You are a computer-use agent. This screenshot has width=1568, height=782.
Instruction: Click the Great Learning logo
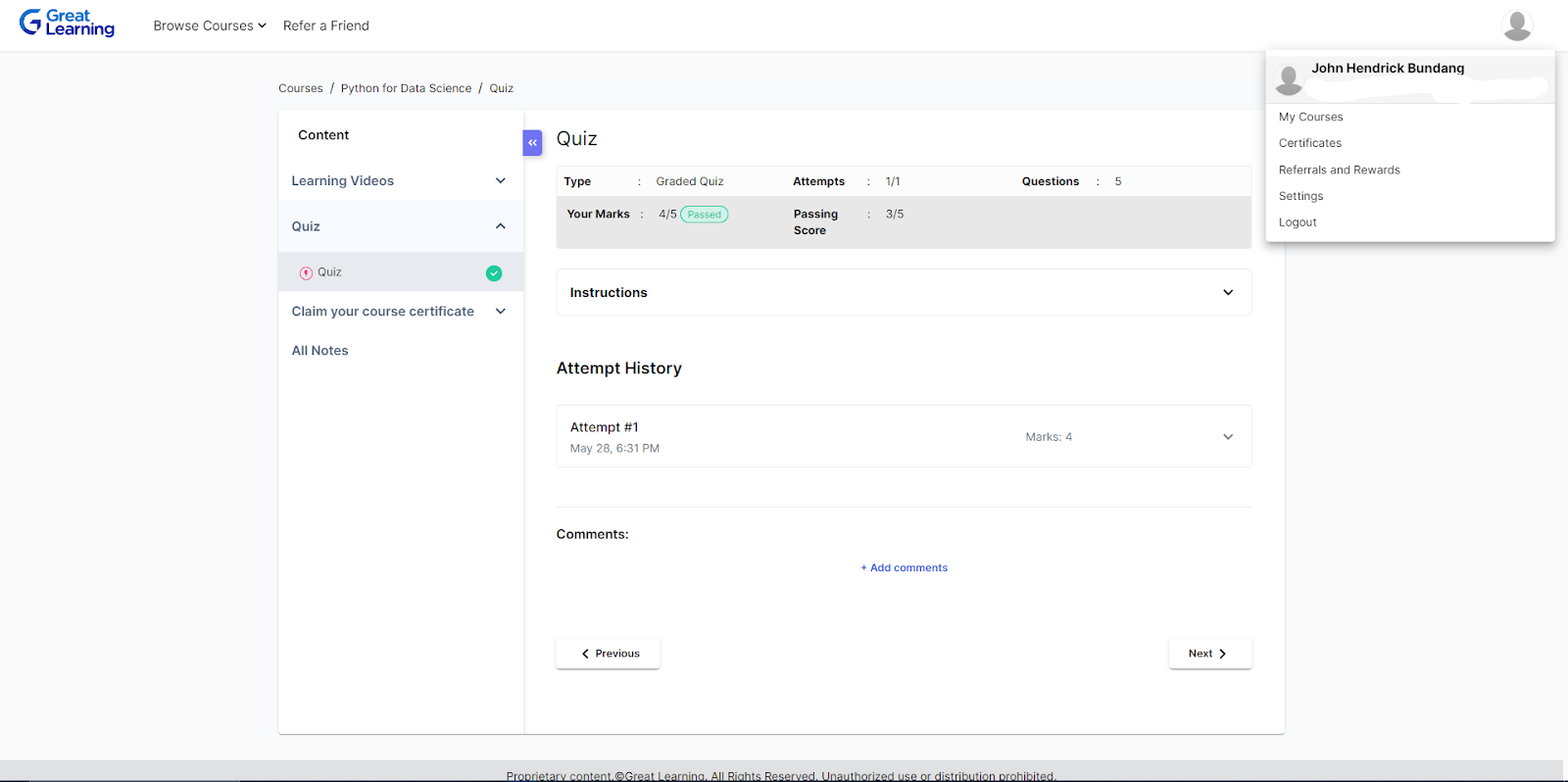click(67, 23)
